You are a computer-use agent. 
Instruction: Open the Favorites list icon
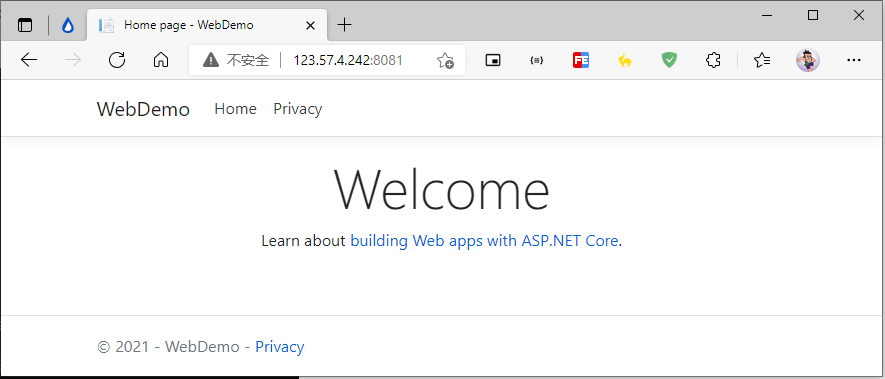point(762,60)
